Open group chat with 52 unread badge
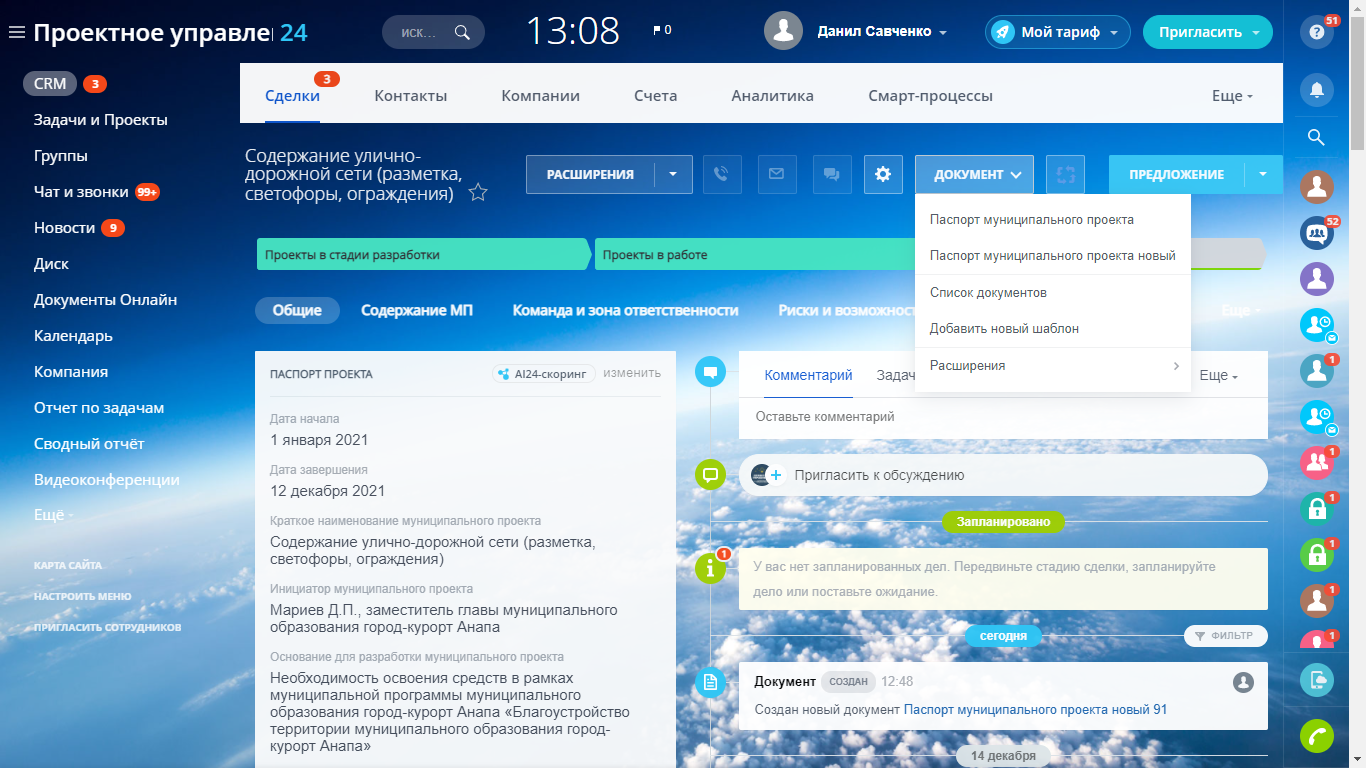The width and height of the screenshot is (1366, 768). click(1317, 233)
